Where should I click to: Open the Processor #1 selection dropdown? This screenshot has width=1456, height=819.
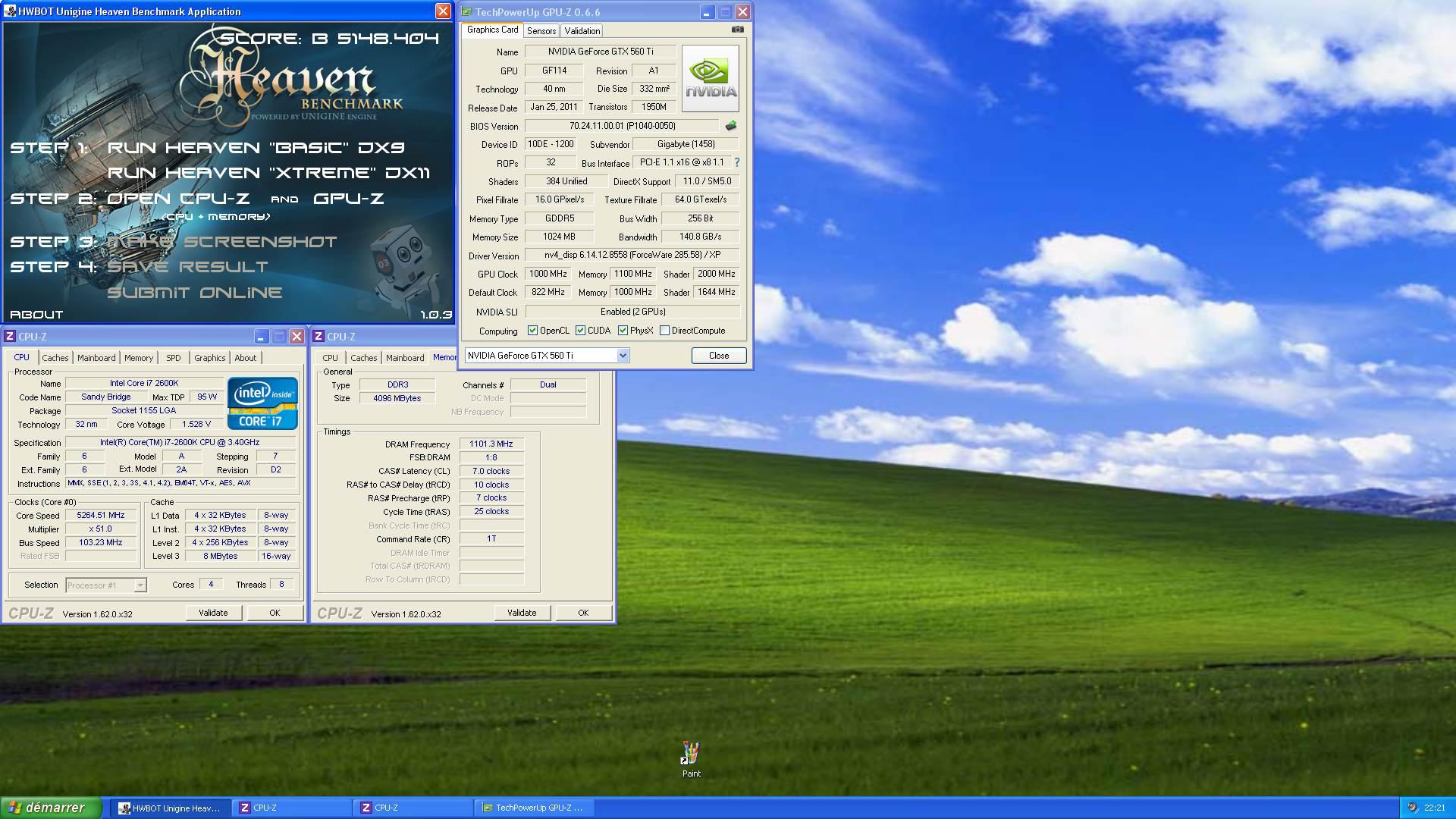coord(105,585)
